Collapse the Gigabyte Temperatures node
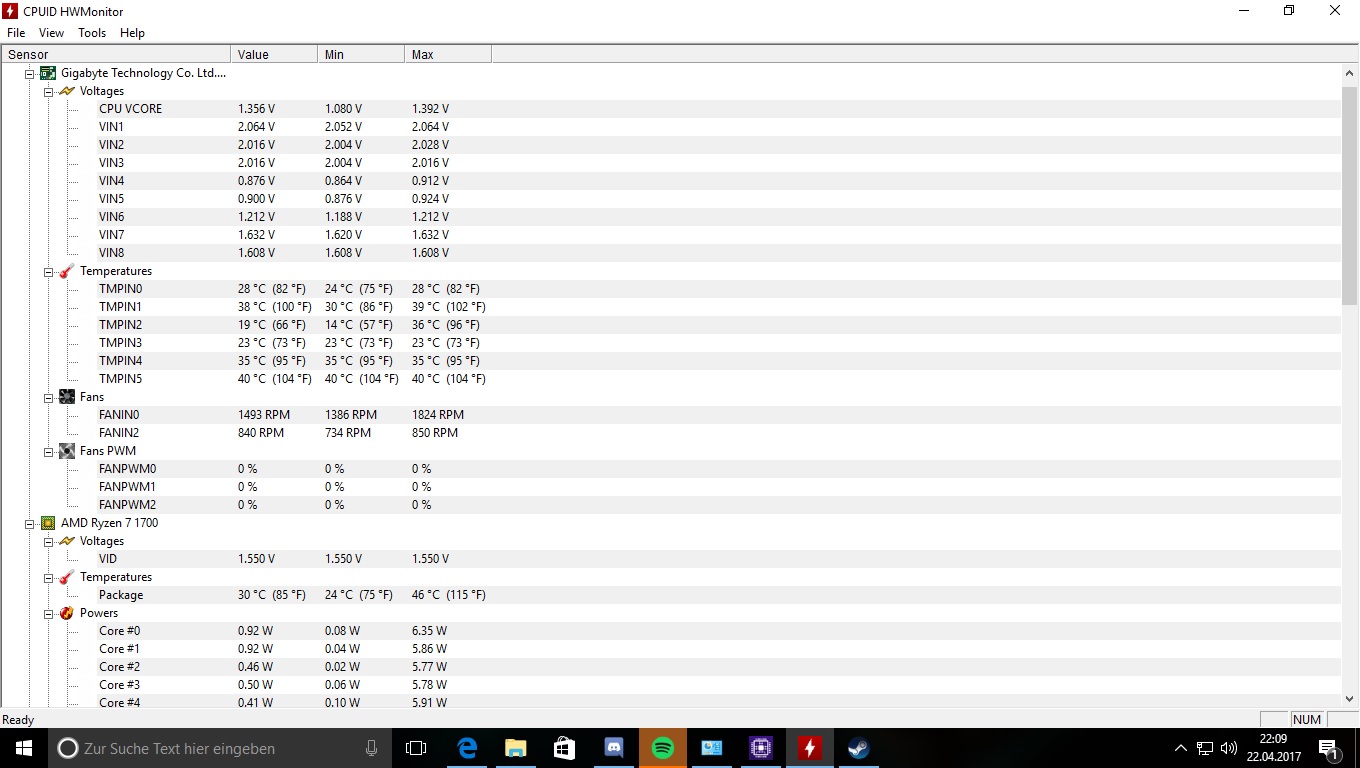 pos(49,271)
